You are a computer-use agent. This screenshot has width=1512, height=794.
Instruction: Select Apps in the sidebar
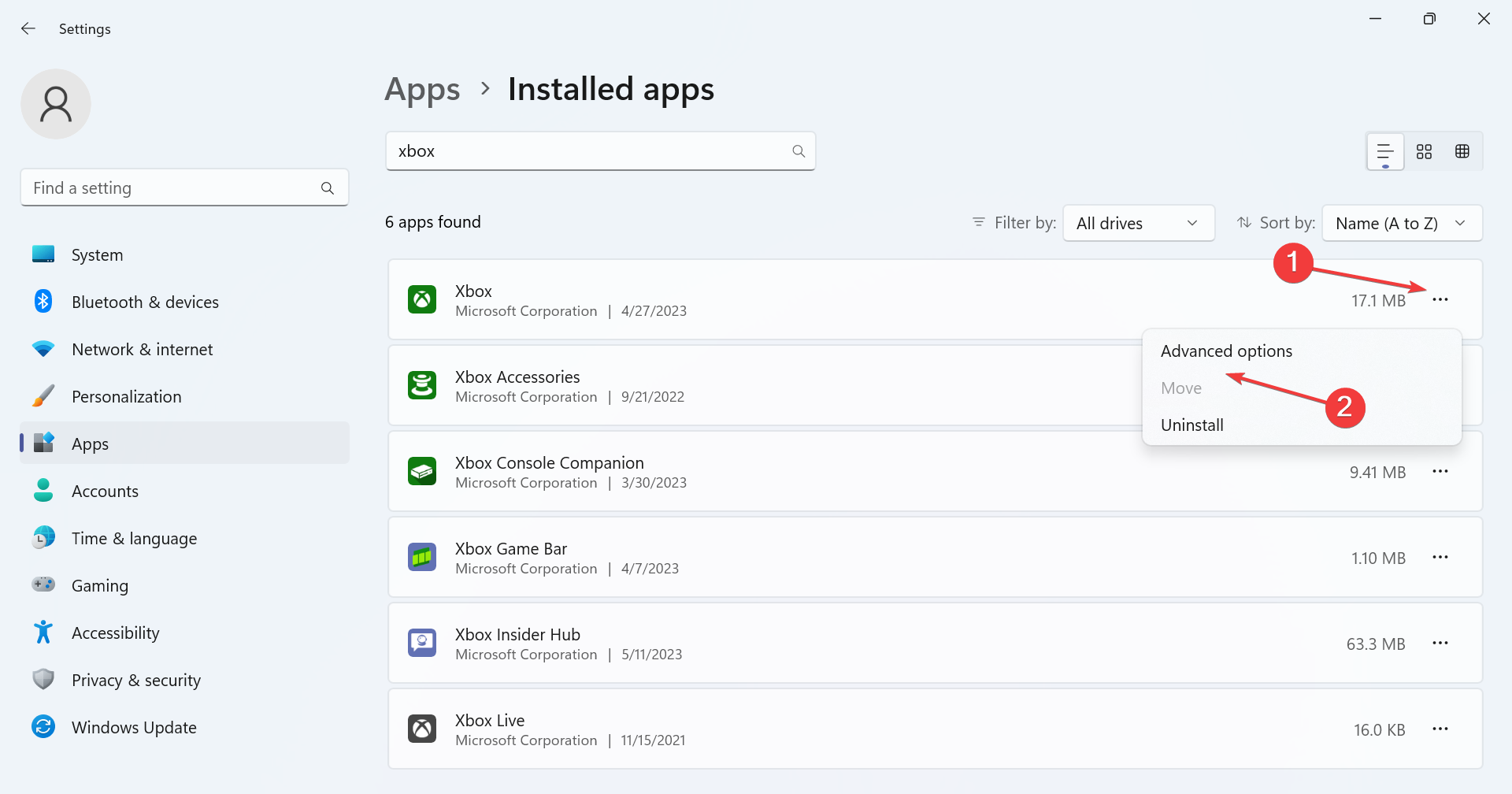pos(184,443)
